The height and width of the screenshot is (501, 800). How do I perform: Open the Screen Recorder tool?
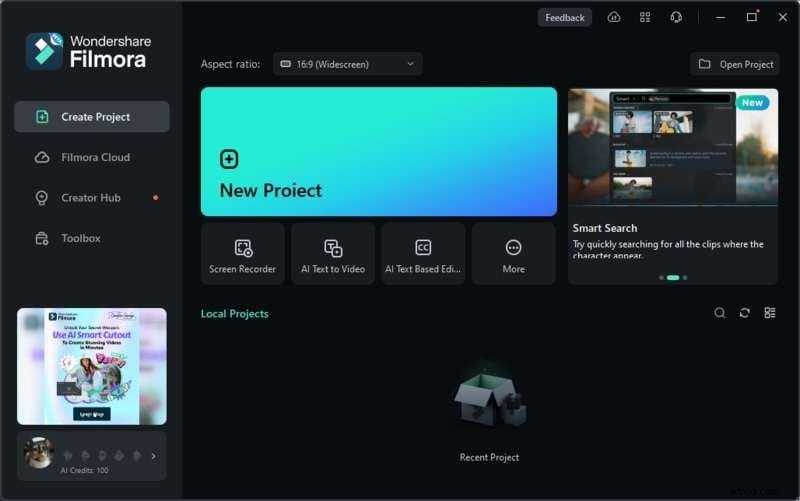242,254
